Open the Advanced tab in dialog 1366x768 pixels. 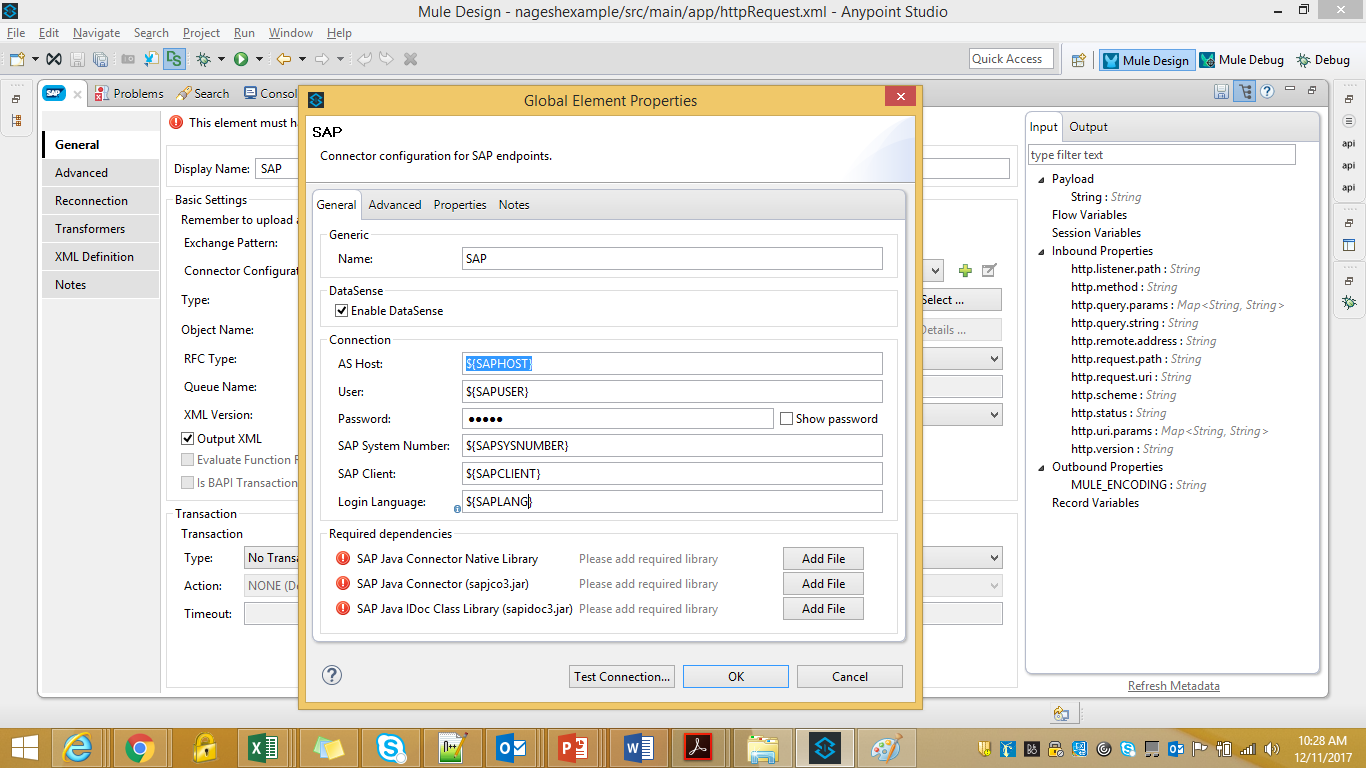pos(395,205)
